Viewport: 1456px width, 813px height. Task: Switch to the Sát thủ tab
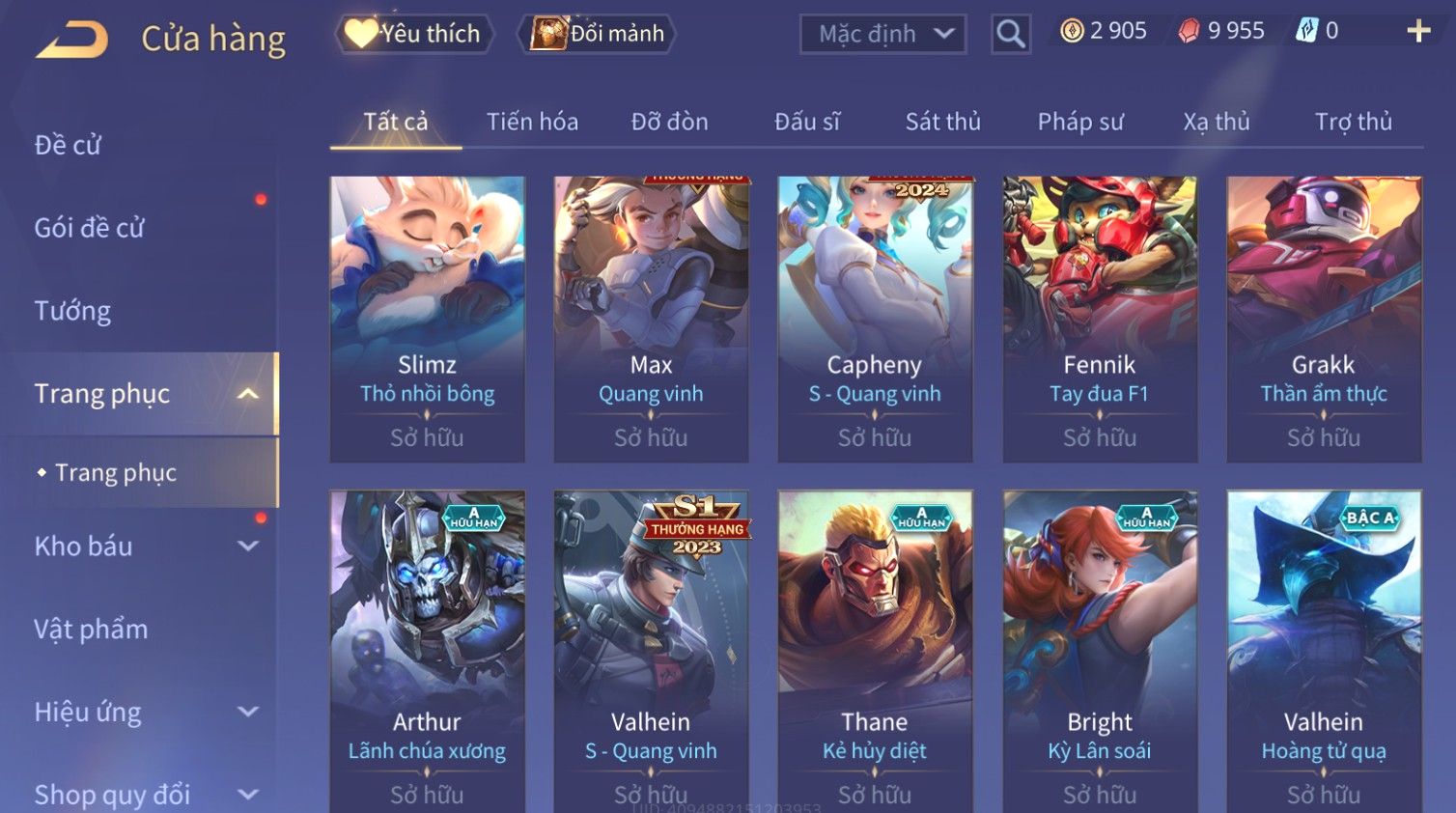click(x=942, y=122)
